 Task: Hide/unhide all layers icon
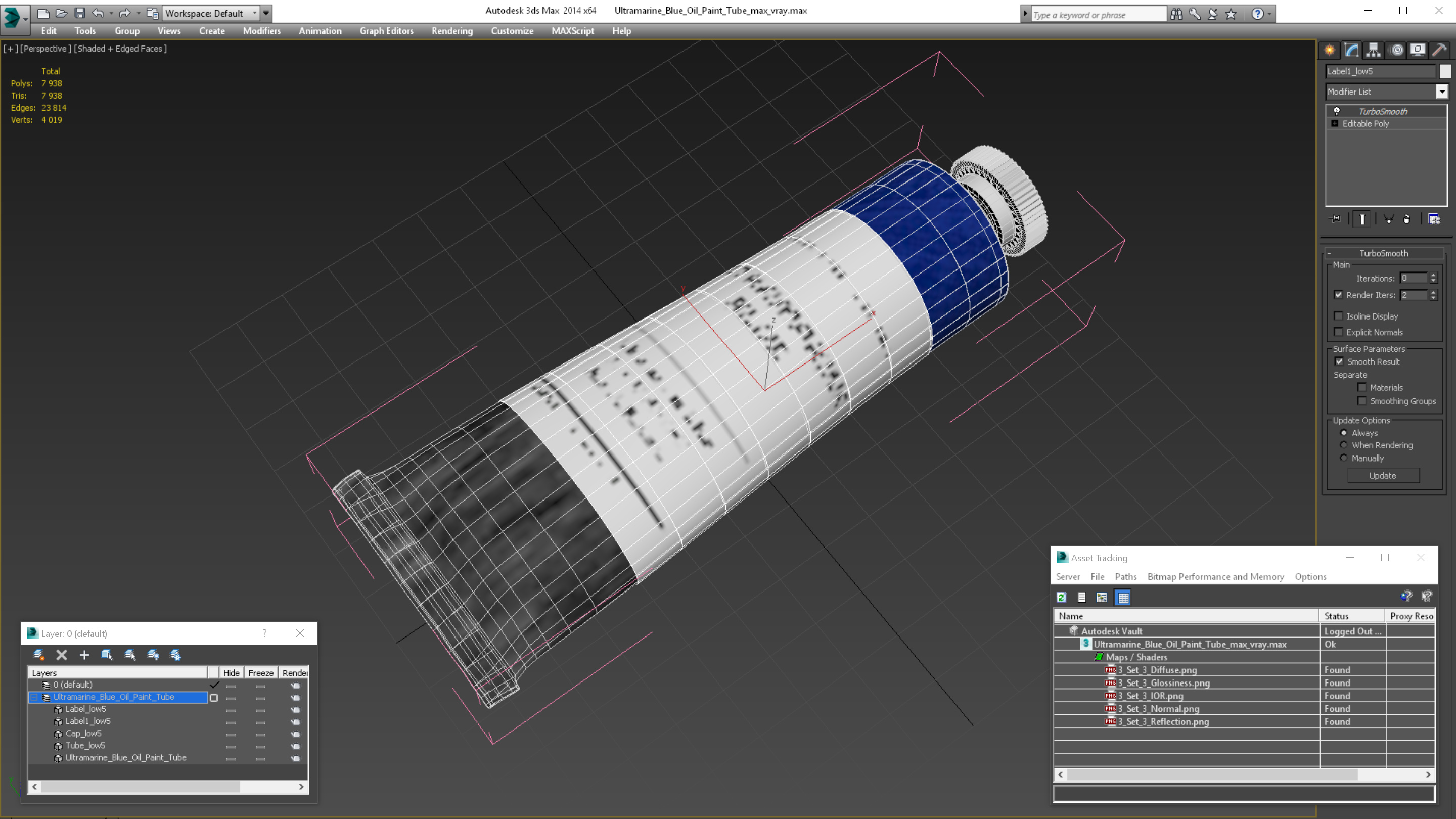(x=153, y=655)
